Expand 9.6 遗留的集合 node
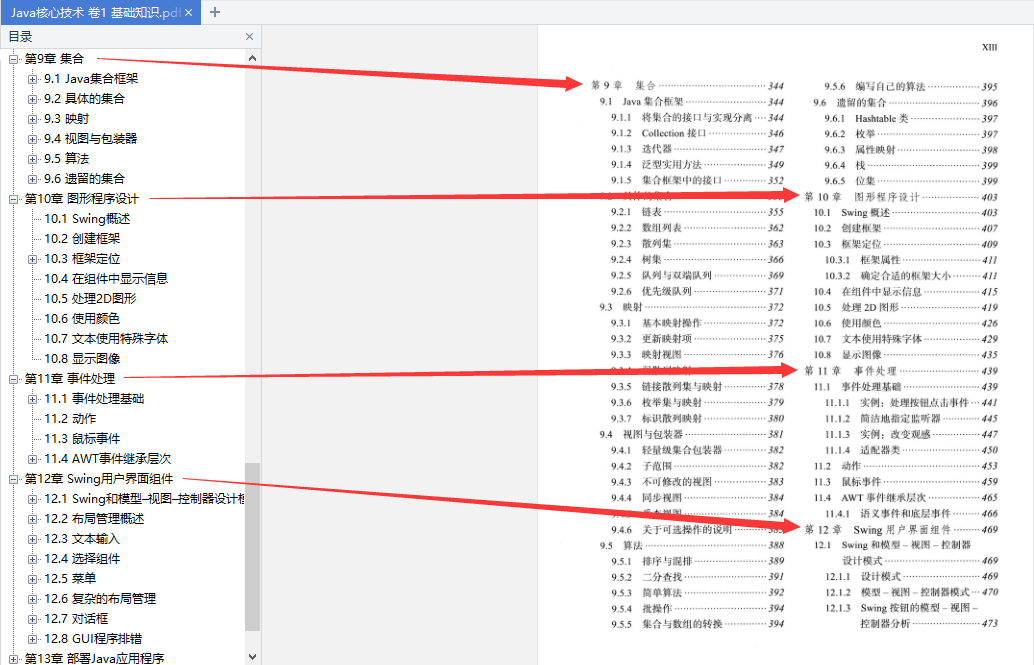 (x=32, y=179)
